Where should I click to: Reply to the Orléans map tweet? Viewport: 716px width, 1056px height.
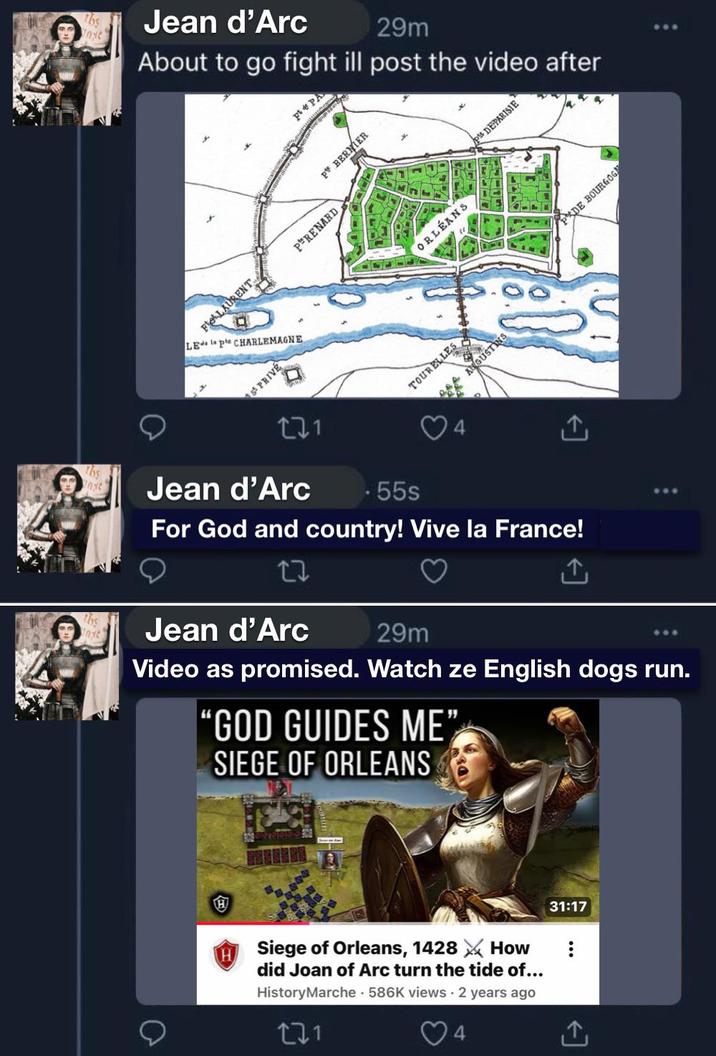151,426
